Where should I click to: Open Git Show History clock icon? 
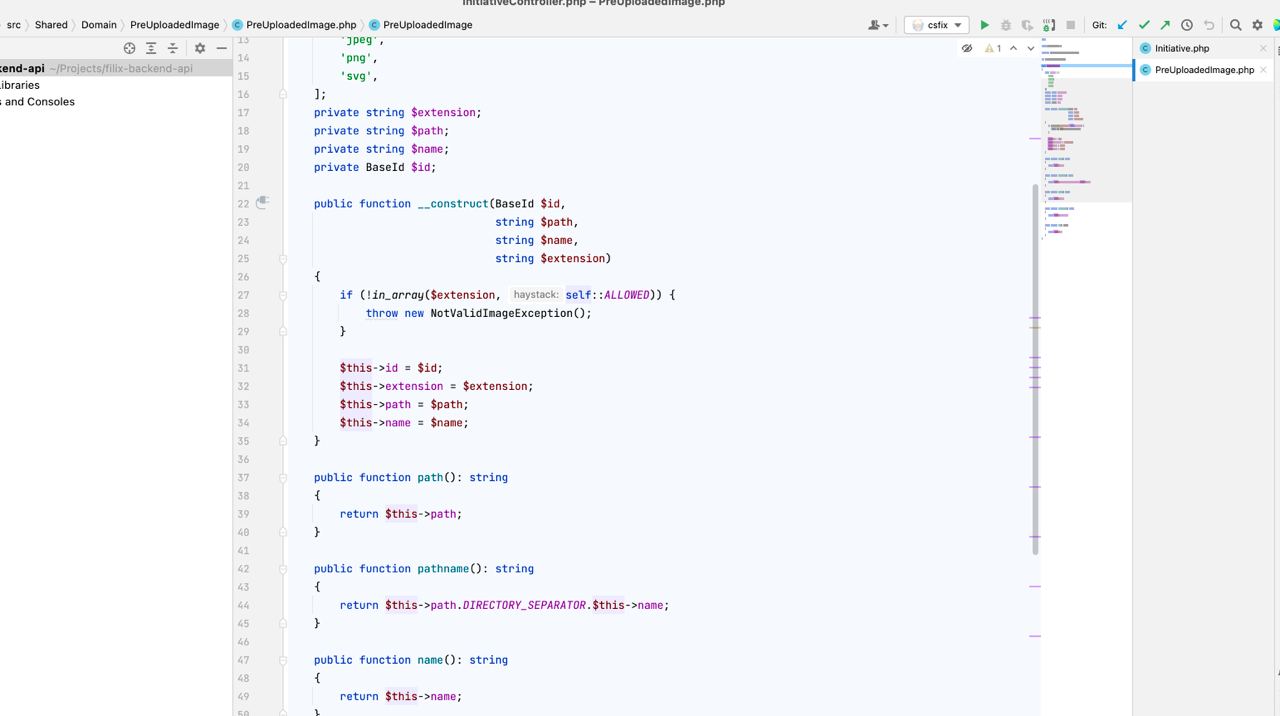click(1187, 25)
